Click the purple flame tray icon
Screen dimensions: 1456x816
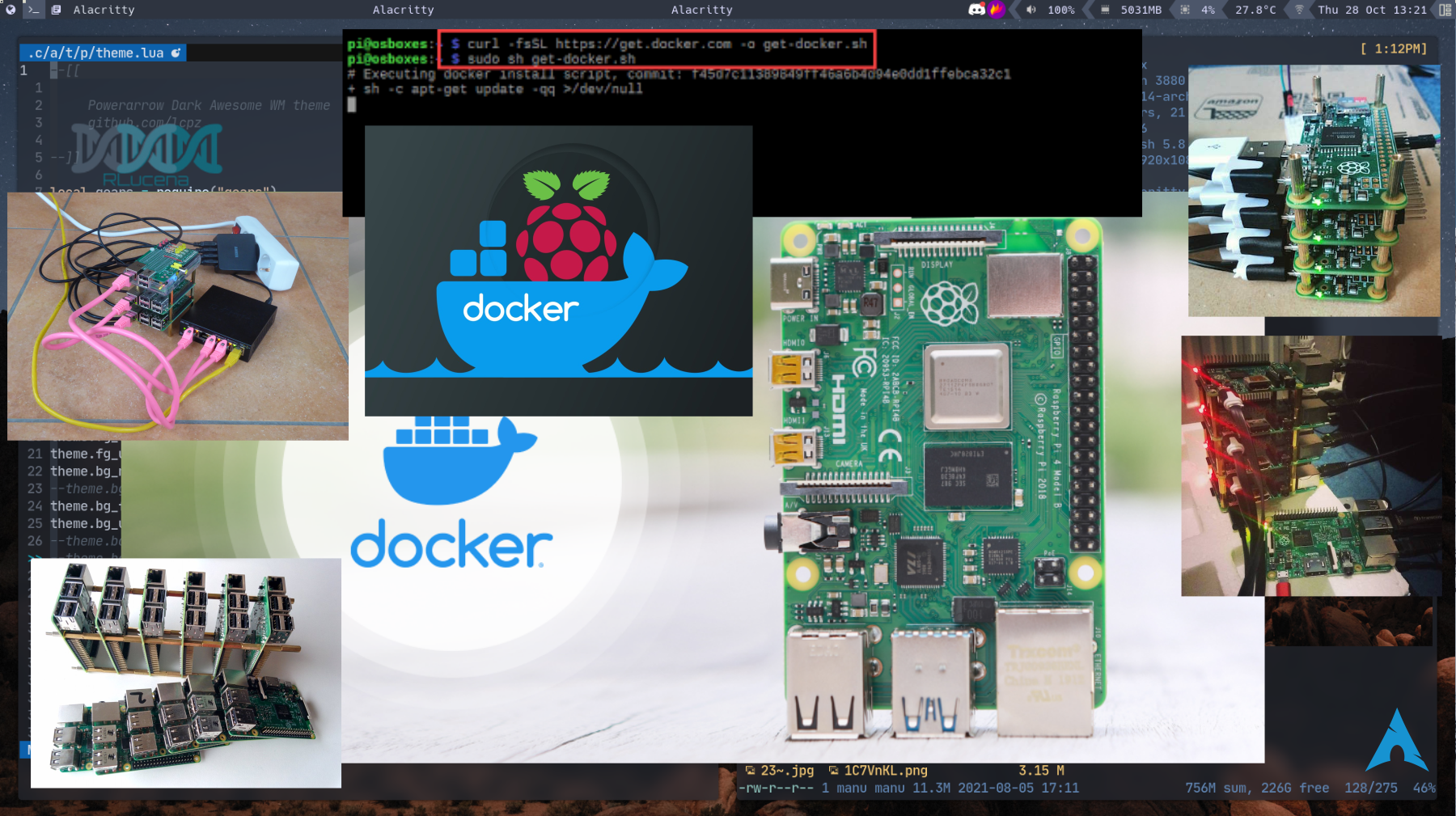coord(997,10)
